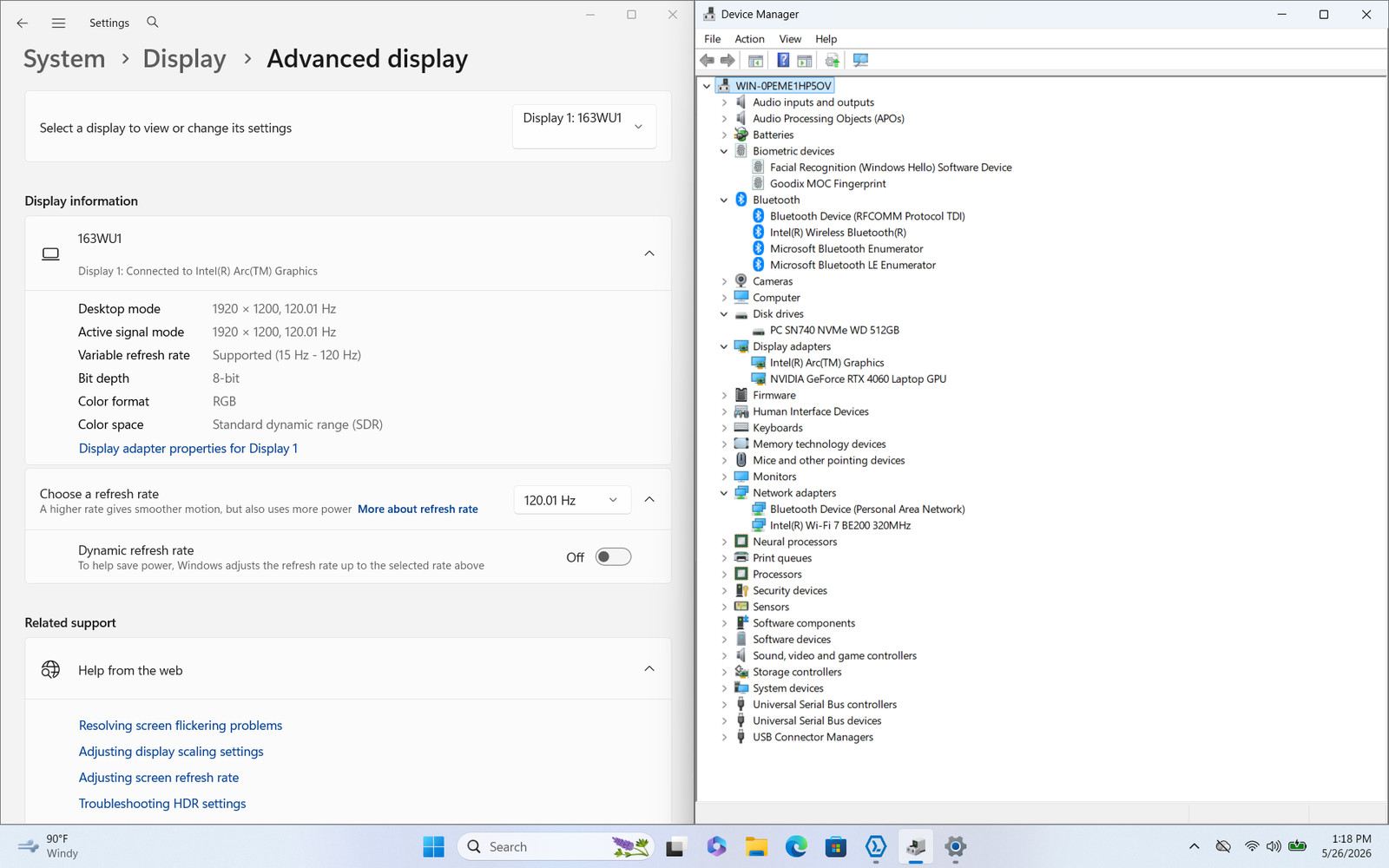Collapse 163WU1 display information section

tap(649, 253)
